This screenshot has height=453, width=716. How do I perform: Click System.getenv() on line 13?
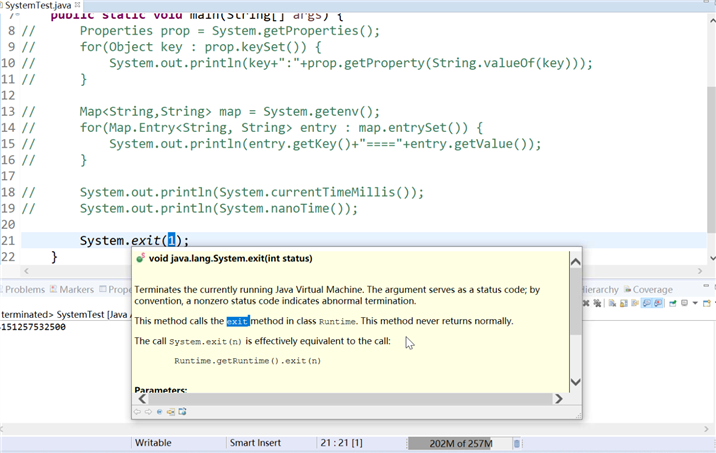[x=317, y=111]
